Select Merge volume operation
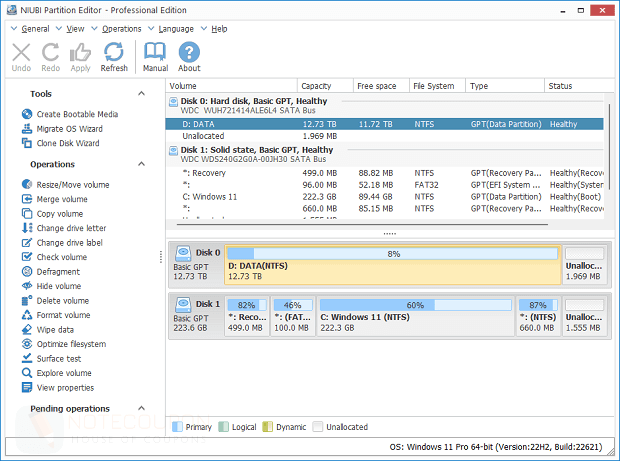620x461 pixels. 55,199
